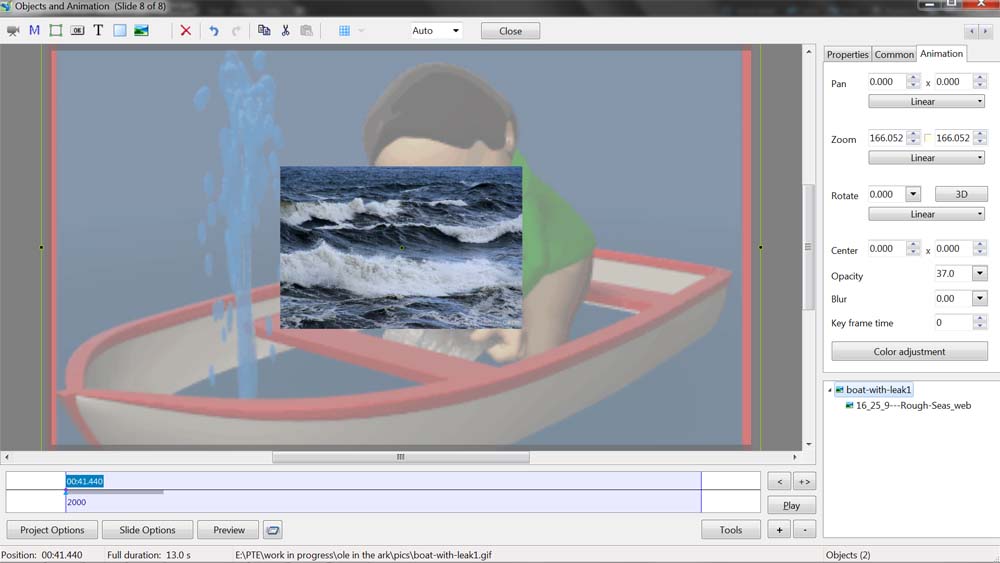
Task: Open Slide Options
Action: click(x=147, y=530)
